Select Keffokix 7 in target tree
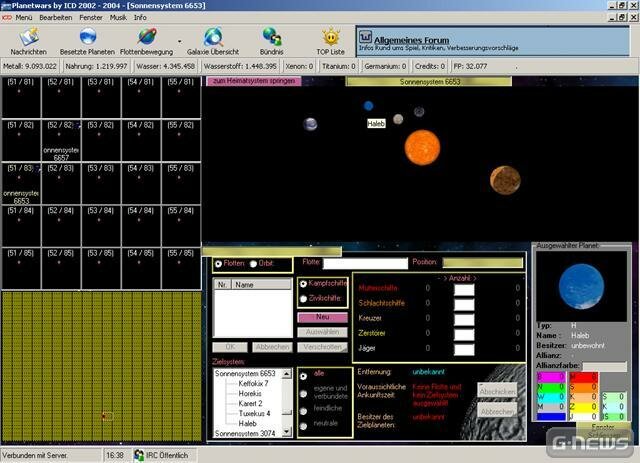The image size is (640, 463). 253,383
